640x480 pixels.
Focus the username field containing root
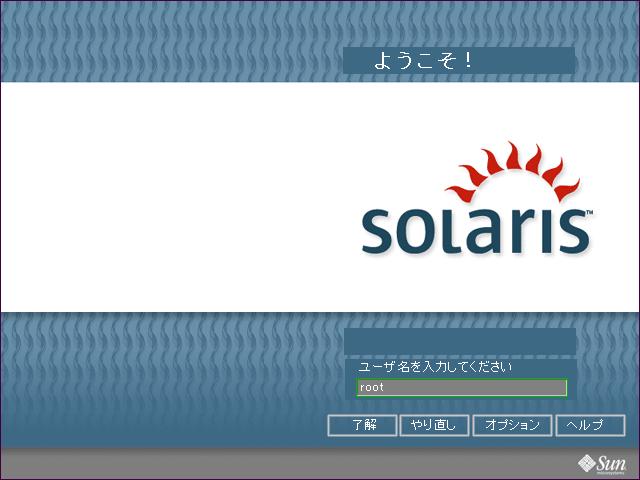(x=461, y=387)
